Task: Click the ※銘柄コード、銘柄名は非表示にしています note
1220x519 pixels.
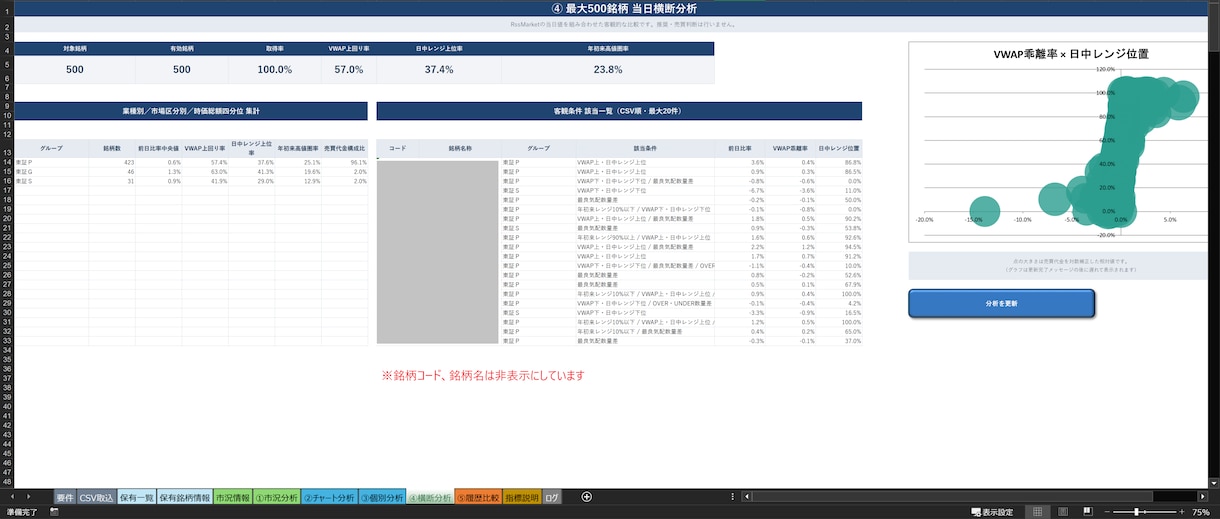Action: 482,376
